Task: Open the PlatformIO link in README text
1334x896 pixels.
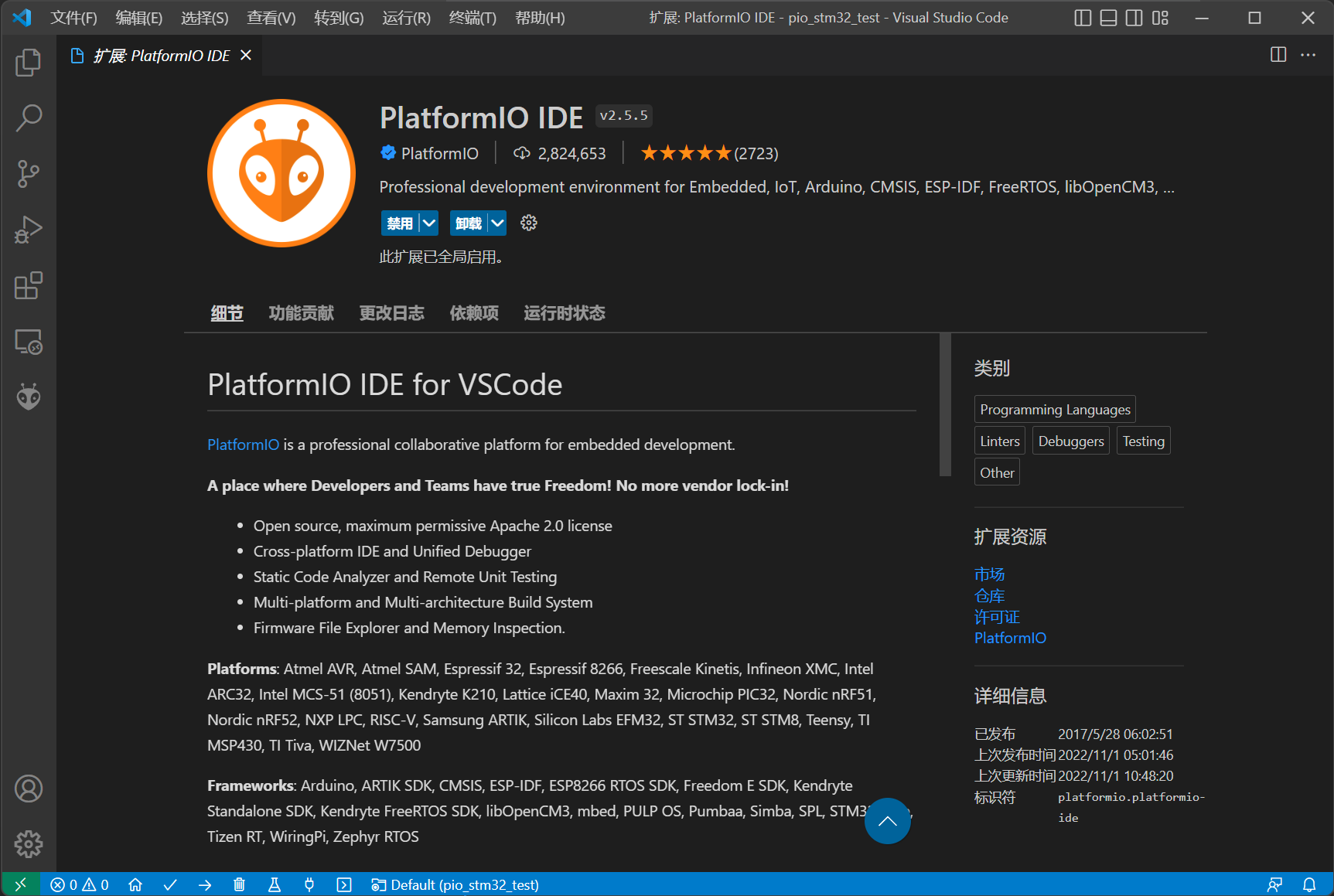Action: click(x=243, y=445)
